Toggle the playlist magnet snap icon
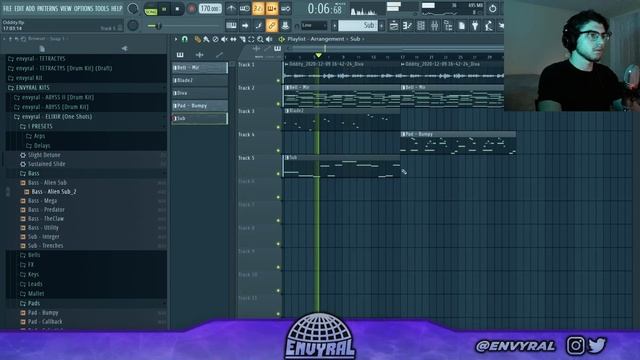This screenshot has height=360, width=640. [184, 39]
